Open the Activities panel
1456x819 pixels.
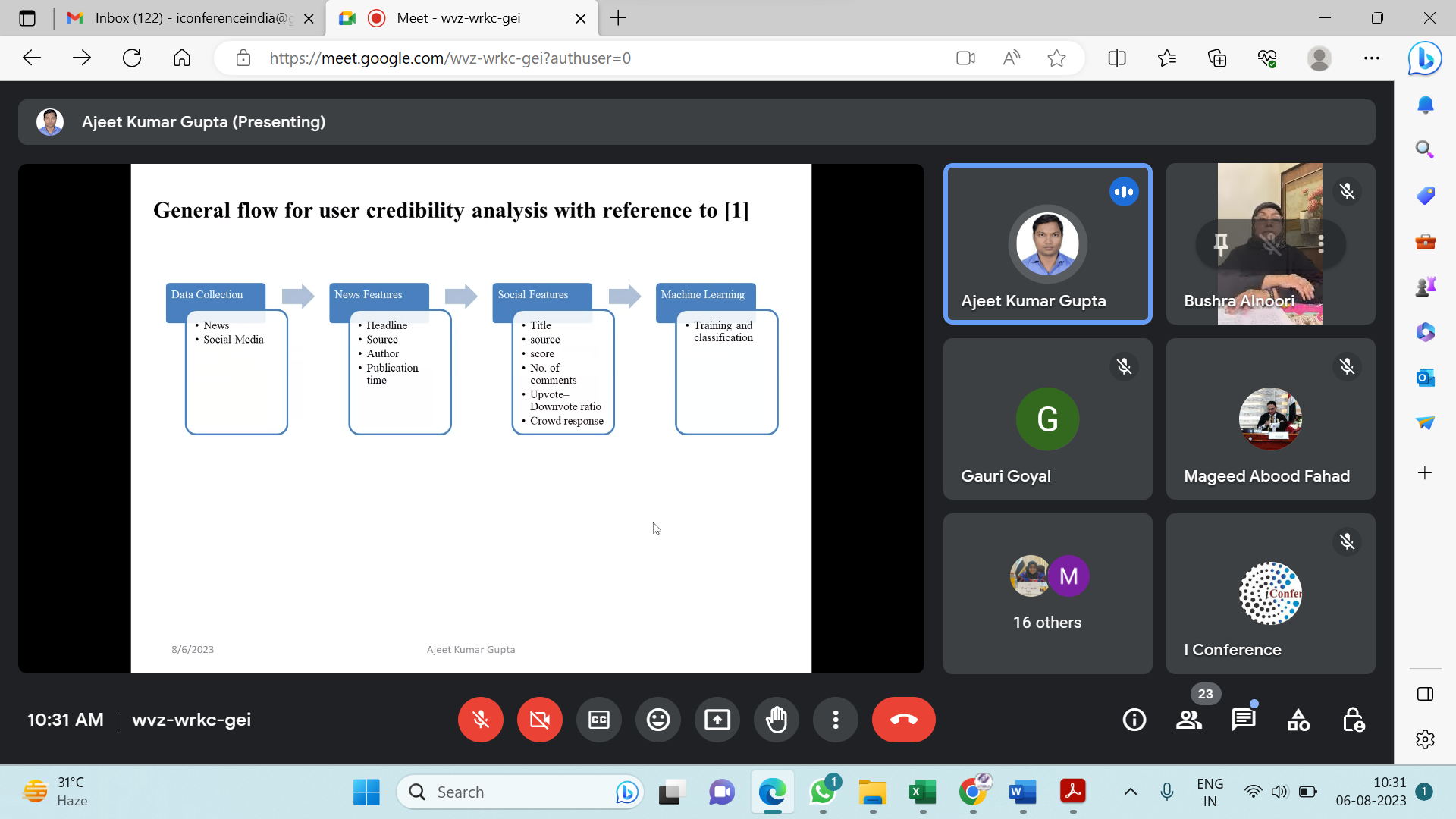coord(1298,720)
